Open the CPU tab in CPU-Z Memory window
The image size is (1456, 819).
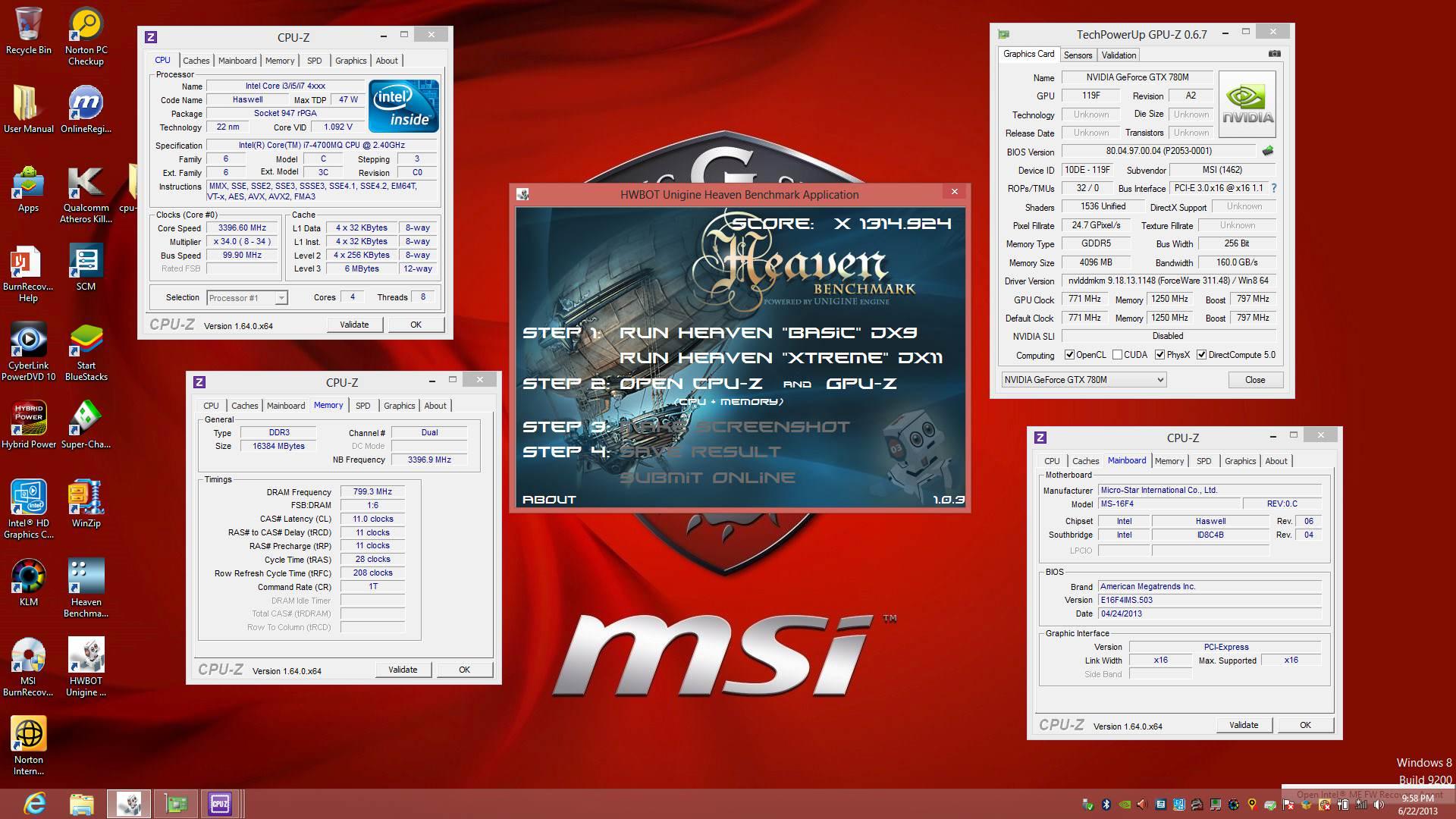(x=211, y=406)
